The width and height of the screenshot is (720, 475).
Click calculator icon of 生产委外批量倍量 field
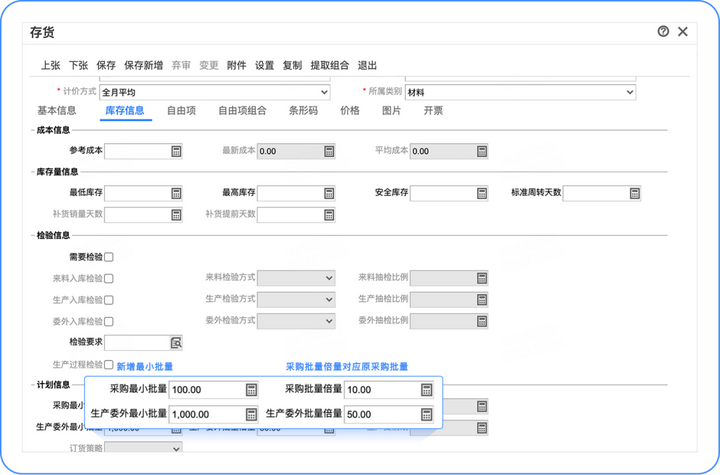click(x=427, y=414)
